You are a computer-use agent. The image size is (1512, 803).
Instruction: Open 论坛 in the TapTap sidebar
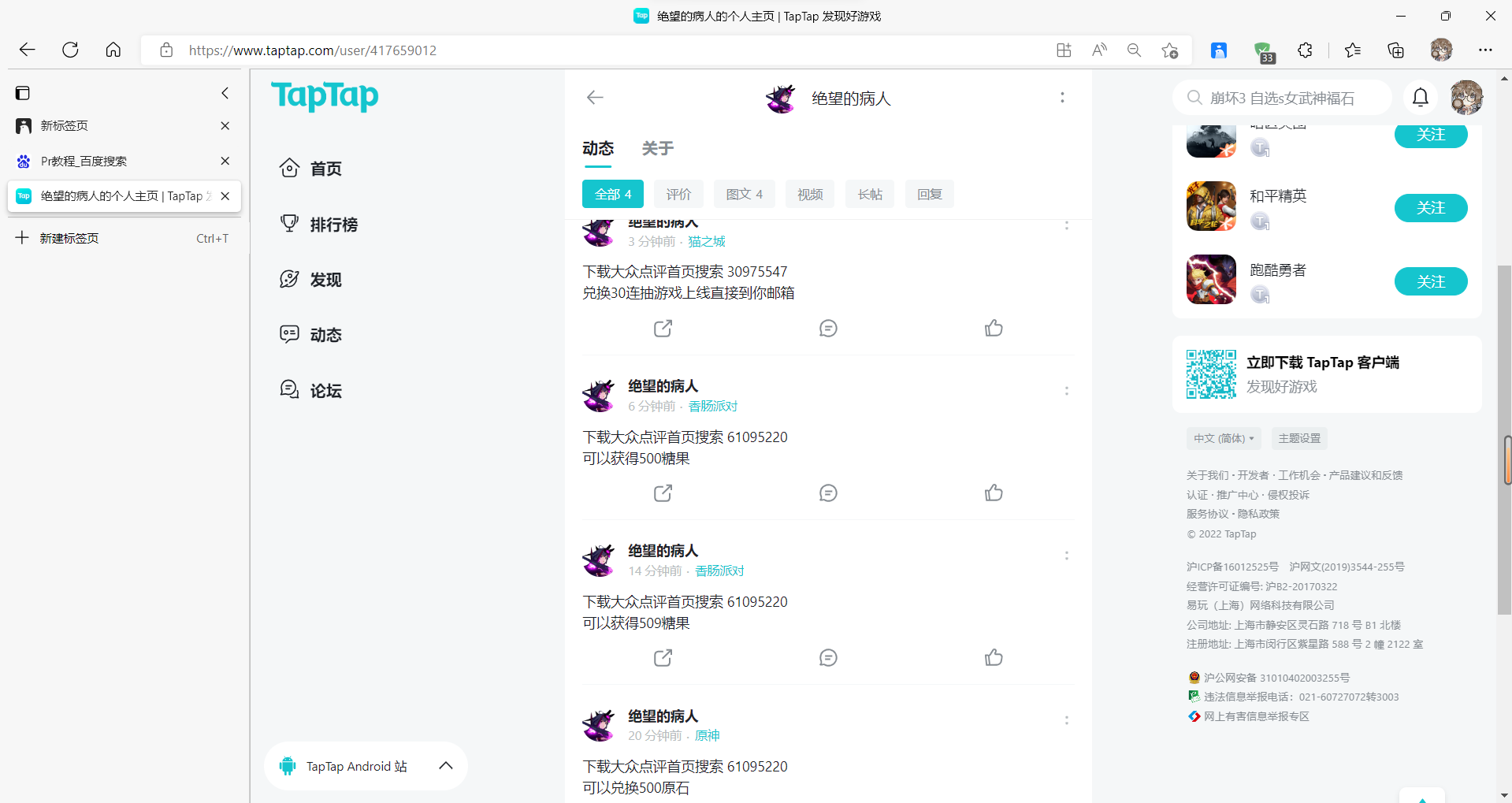tap(311, 391)
